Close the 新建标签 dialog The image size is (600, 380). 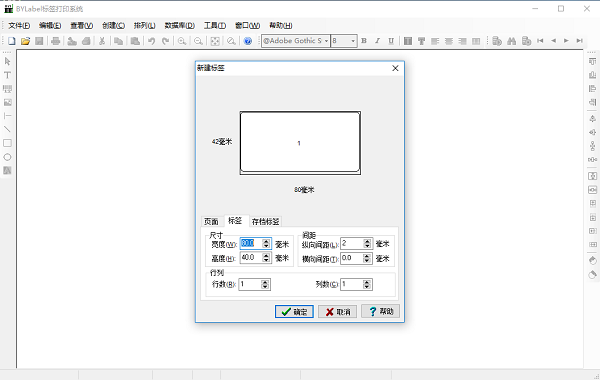tap(395, 68)
